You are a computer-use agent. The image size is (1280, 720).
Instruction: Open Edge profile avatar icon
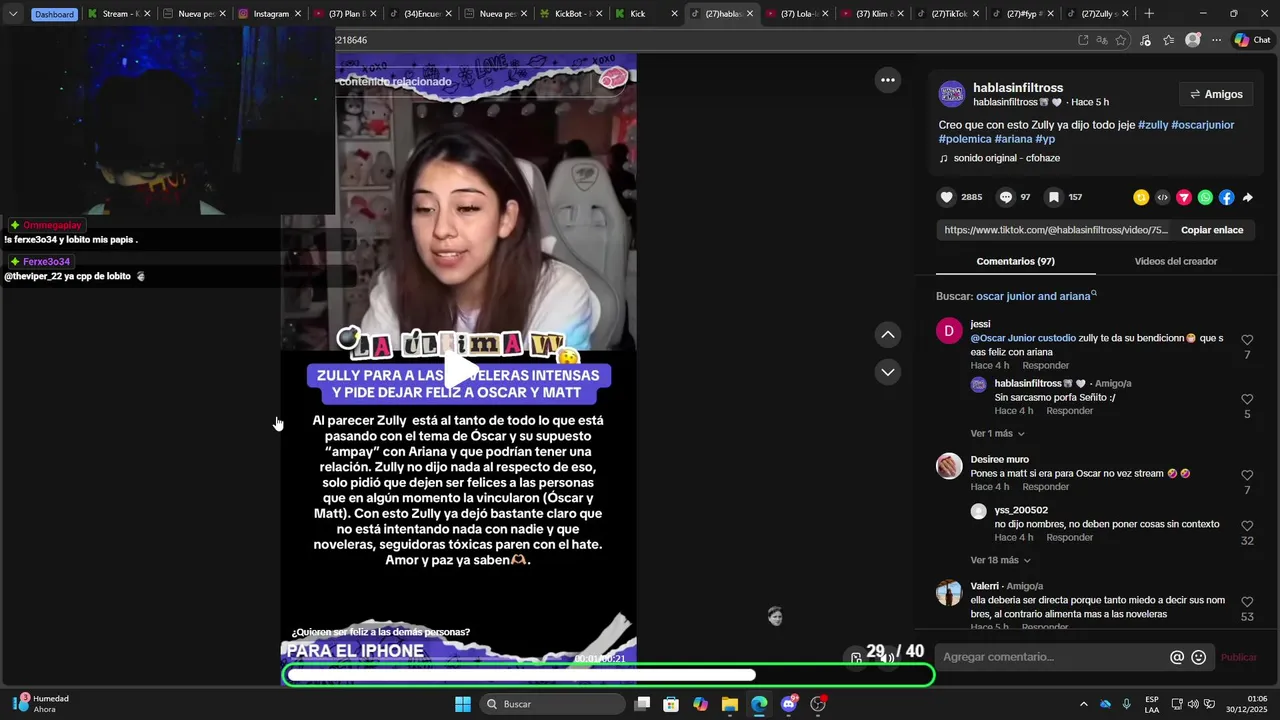click(x=1192, y=40)
